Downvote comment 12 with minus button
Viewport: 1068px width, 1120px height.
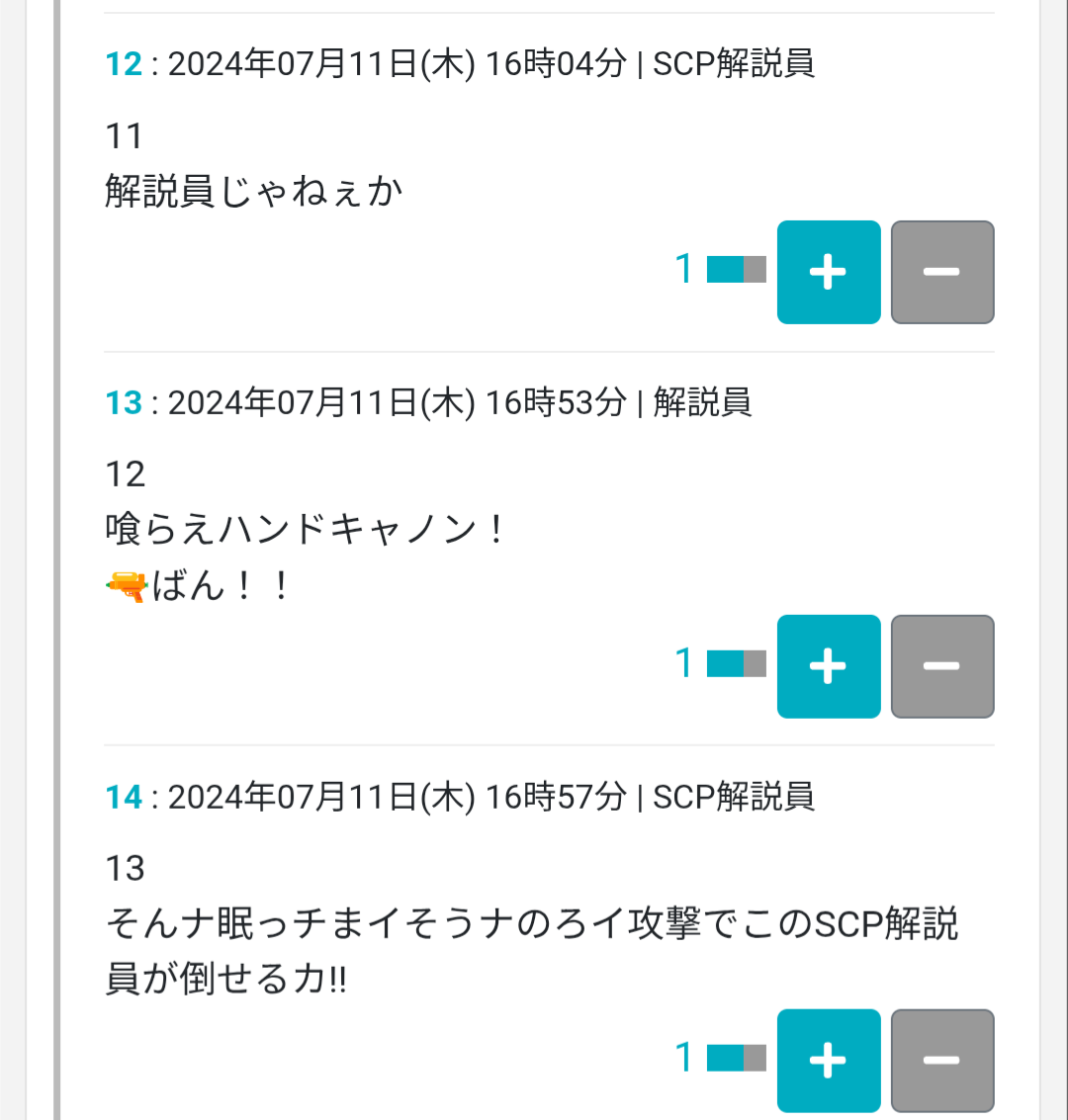(x=941, y=272)
